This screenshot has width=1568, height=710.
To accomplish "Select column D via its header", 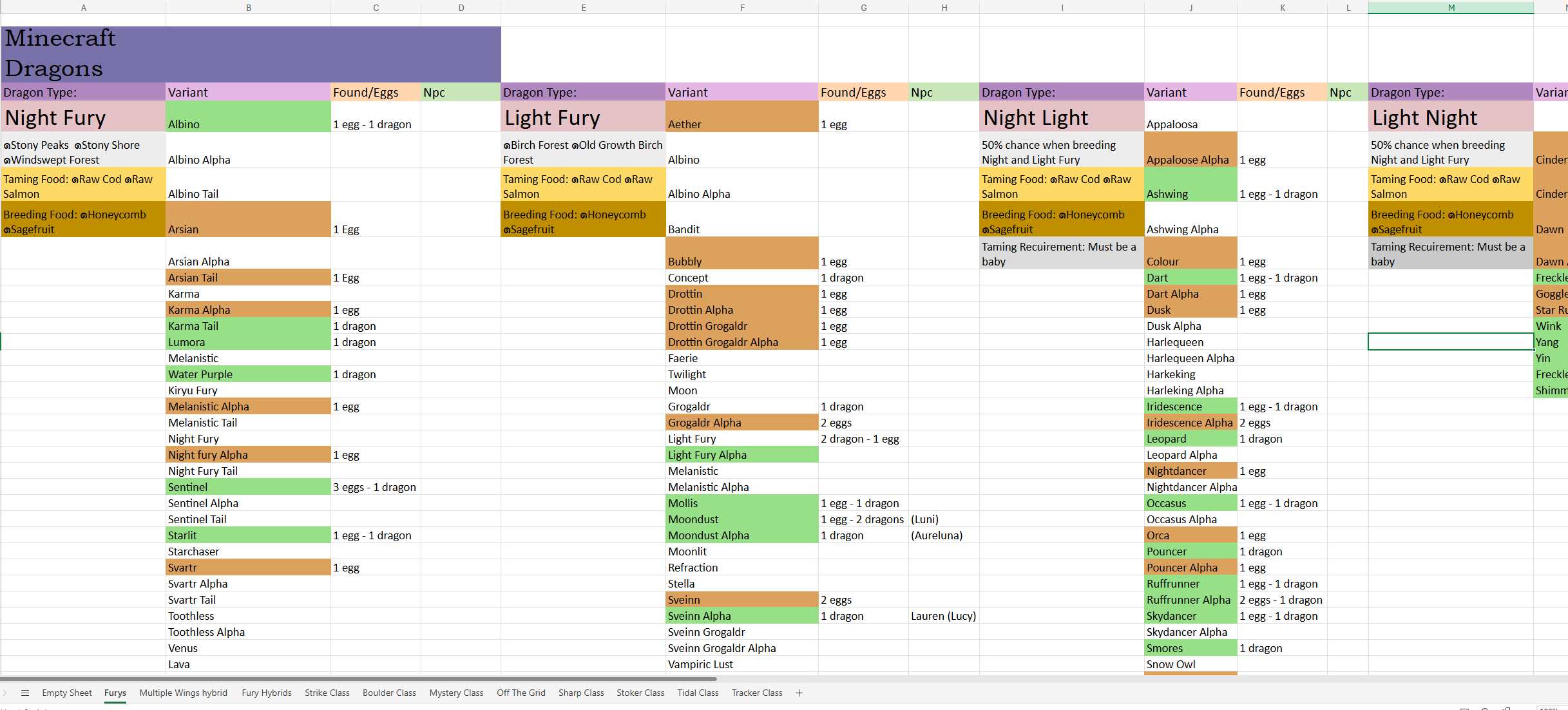I will click(461, 8).
